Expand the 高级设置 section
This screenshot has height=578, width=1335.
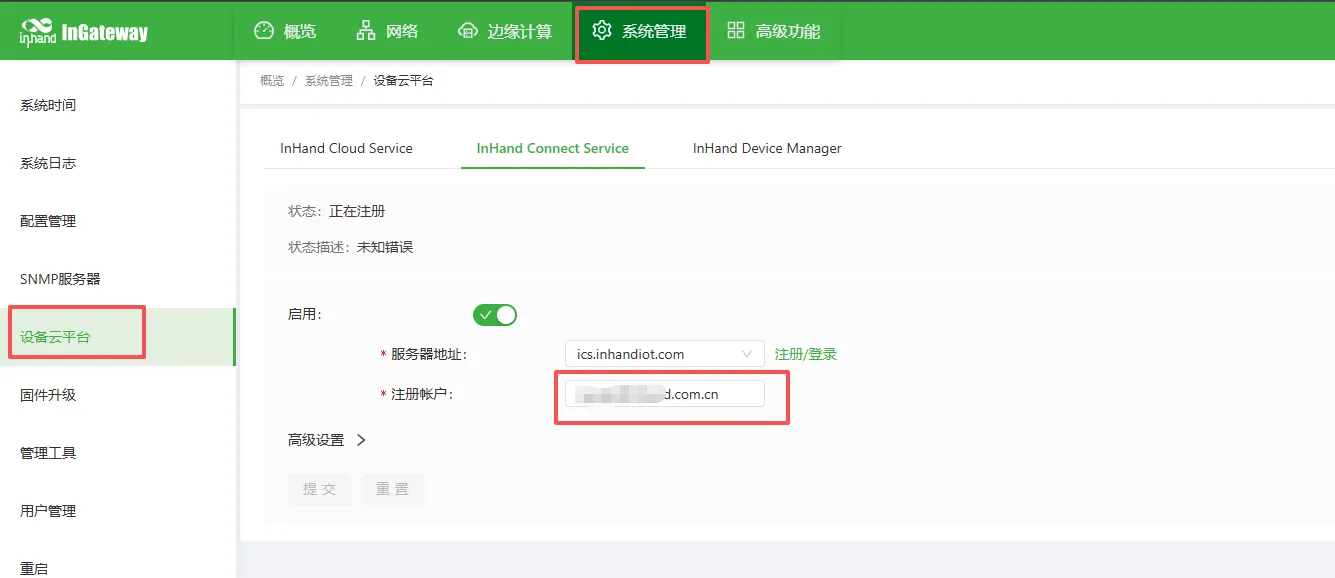[x=327, y=440]
